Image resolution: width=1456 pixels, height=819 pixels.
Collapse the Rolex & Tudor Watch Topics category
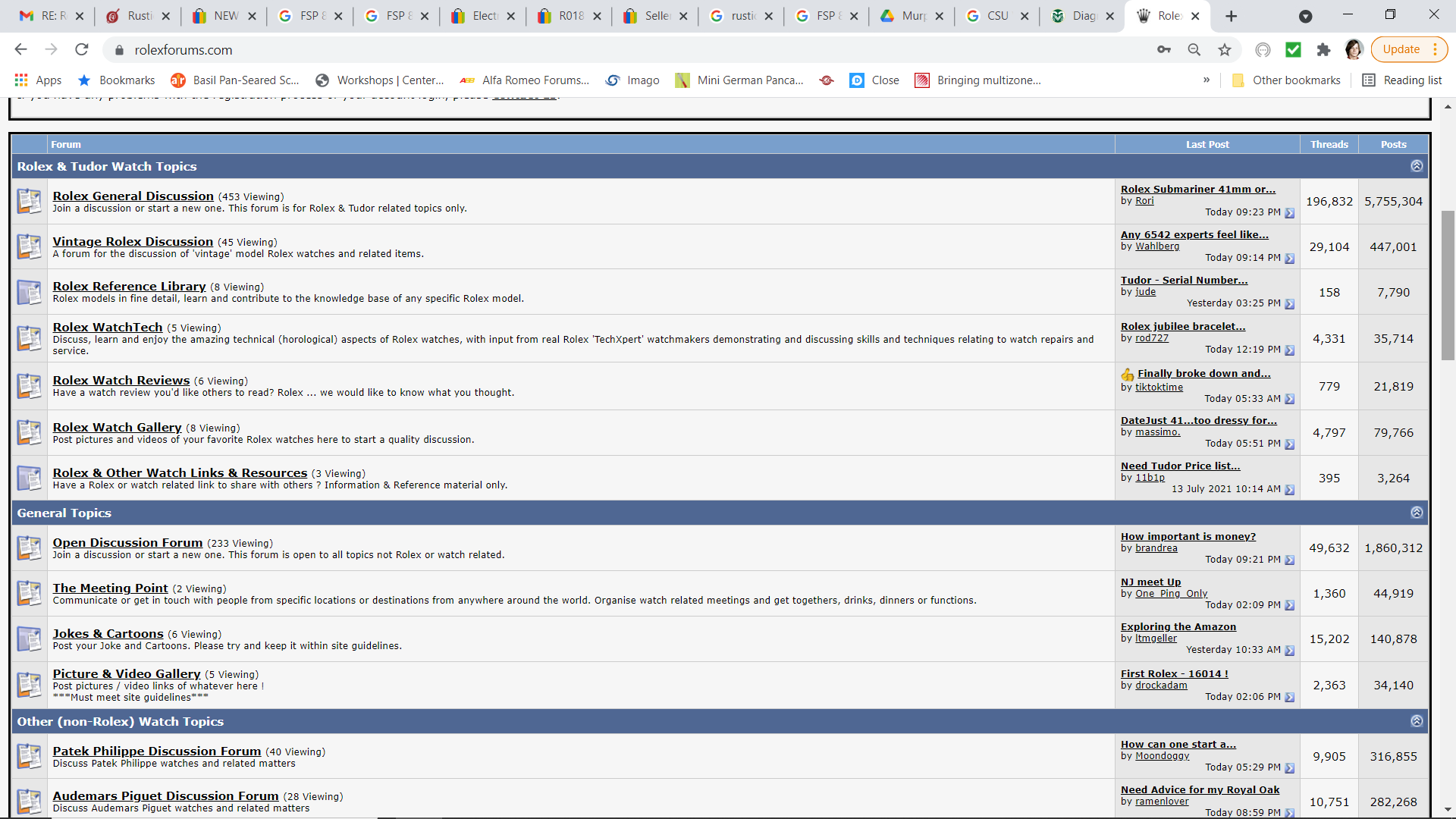1417,166
